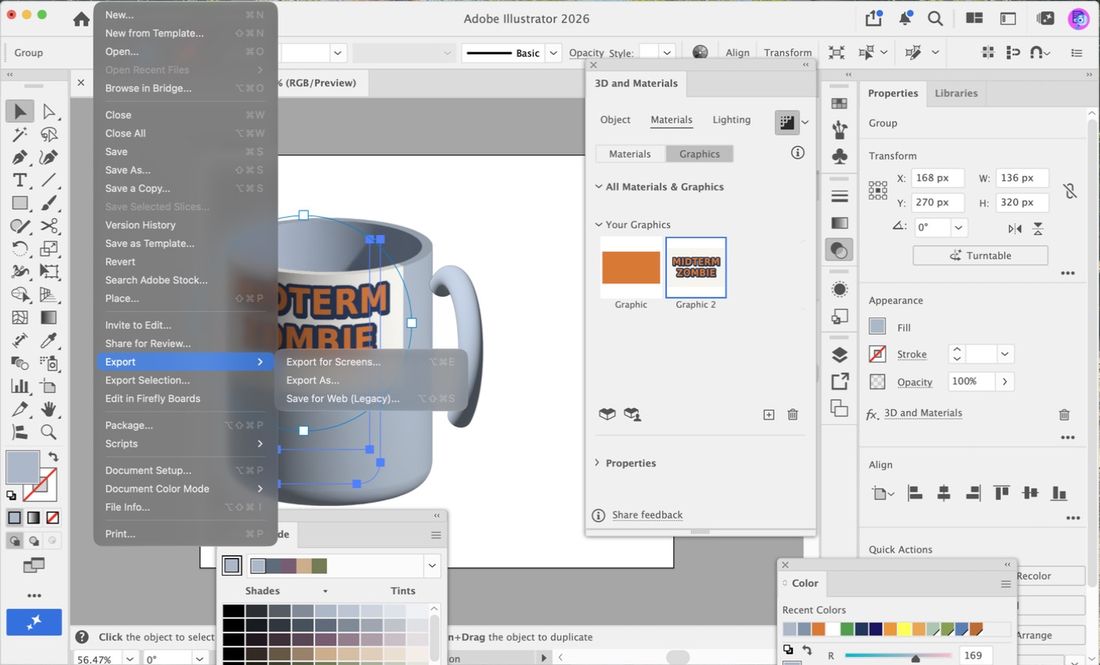Switch to Graphics segmented toggle
This screenshot has height=665, width=1100.
pos(699,154)
